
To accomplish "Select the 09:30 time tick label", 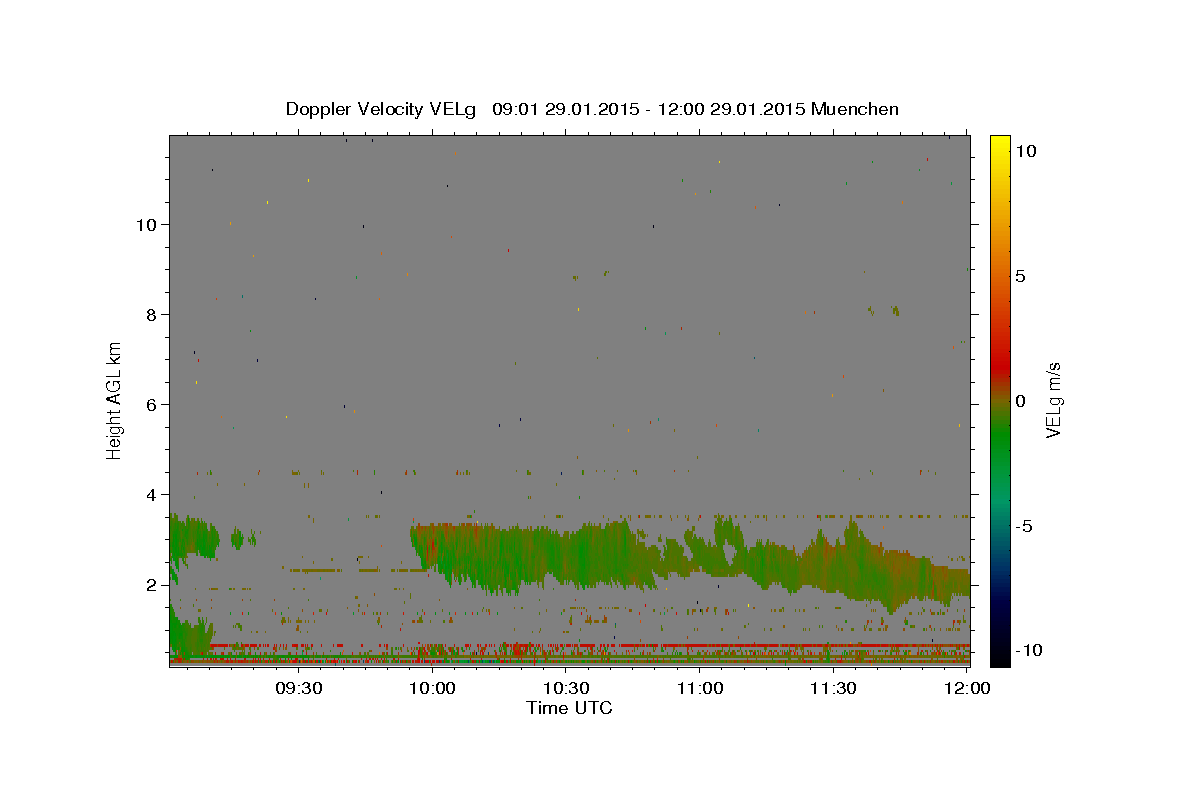I will [299, 688].
